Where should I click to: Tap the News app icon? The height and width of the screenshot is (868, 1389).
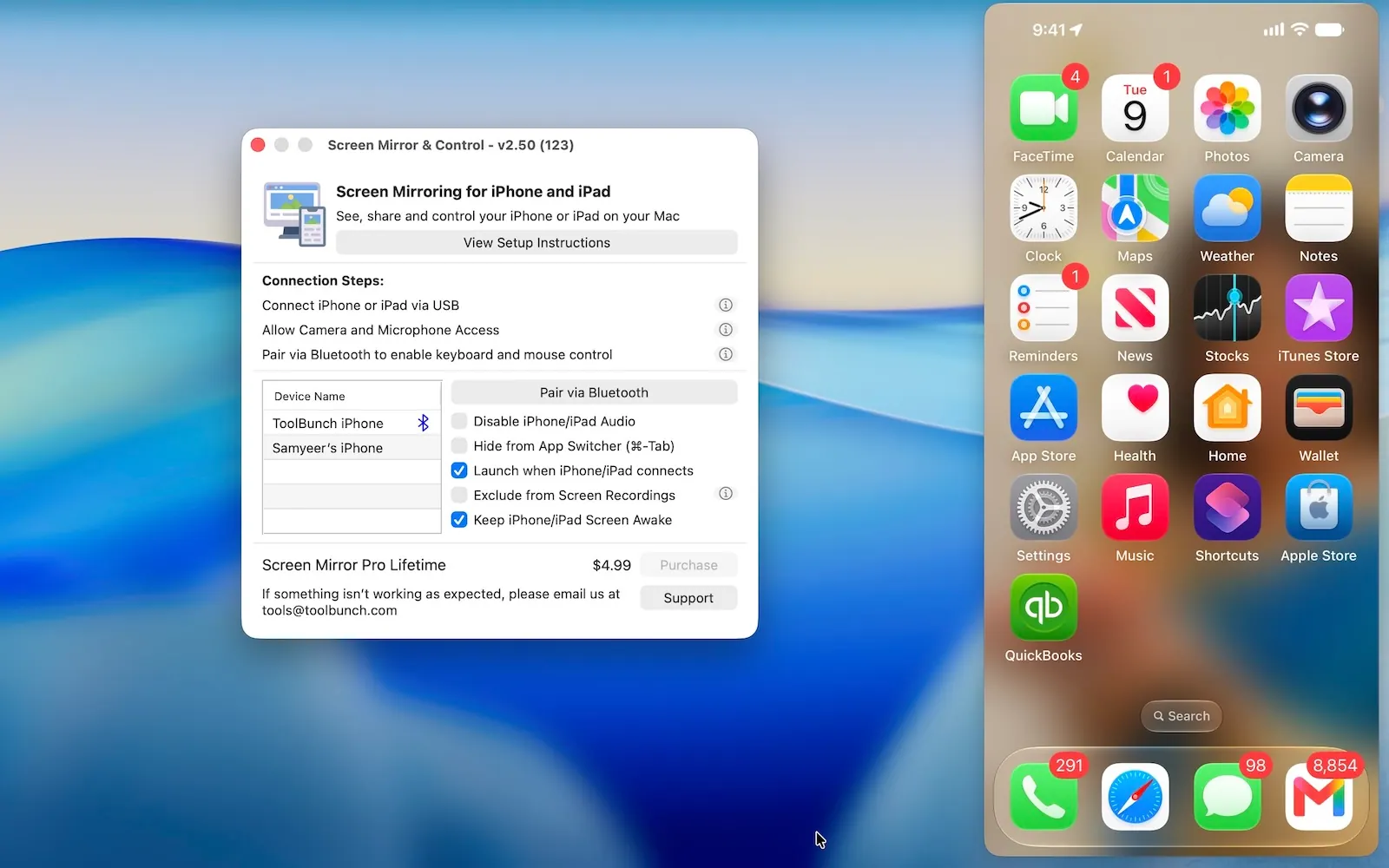tap(1135, 308)
